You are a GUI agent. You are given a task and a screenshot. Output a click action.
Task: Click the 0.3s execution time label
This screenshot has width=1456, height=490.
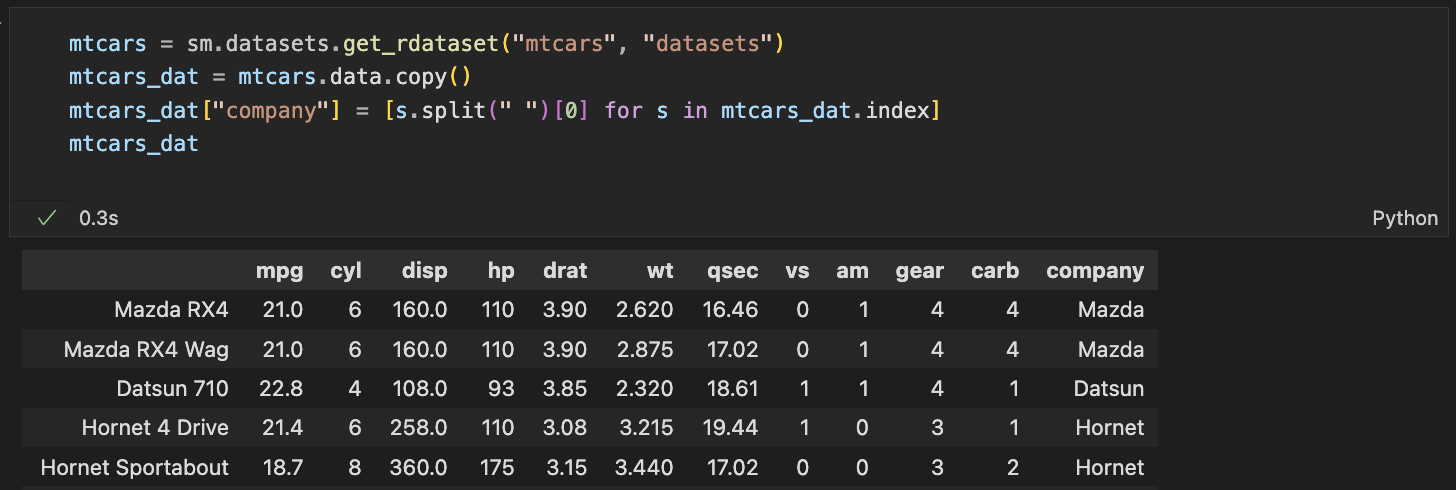tap(99, 218)
